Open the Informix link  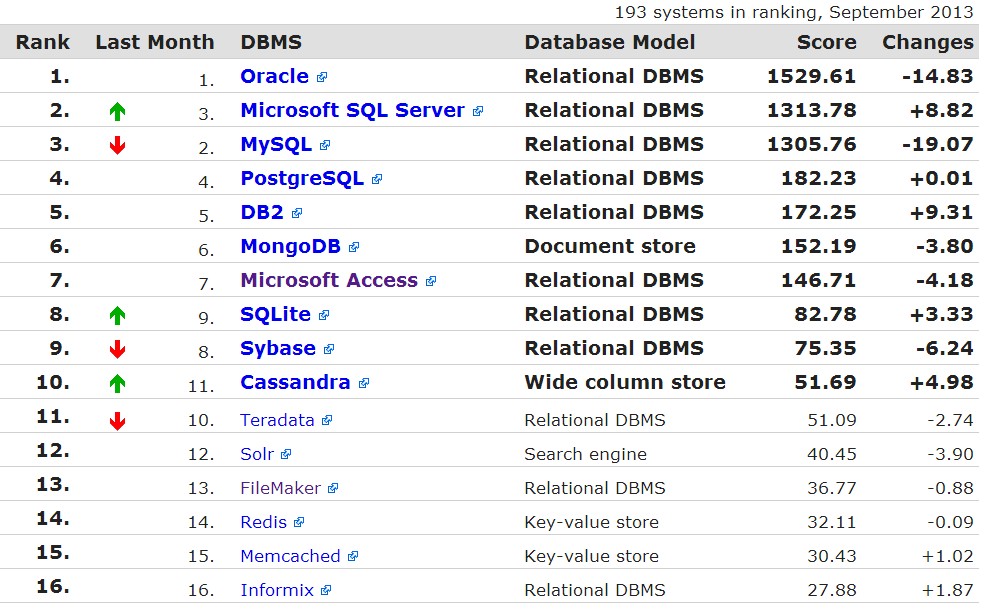[x=277, y=590]
